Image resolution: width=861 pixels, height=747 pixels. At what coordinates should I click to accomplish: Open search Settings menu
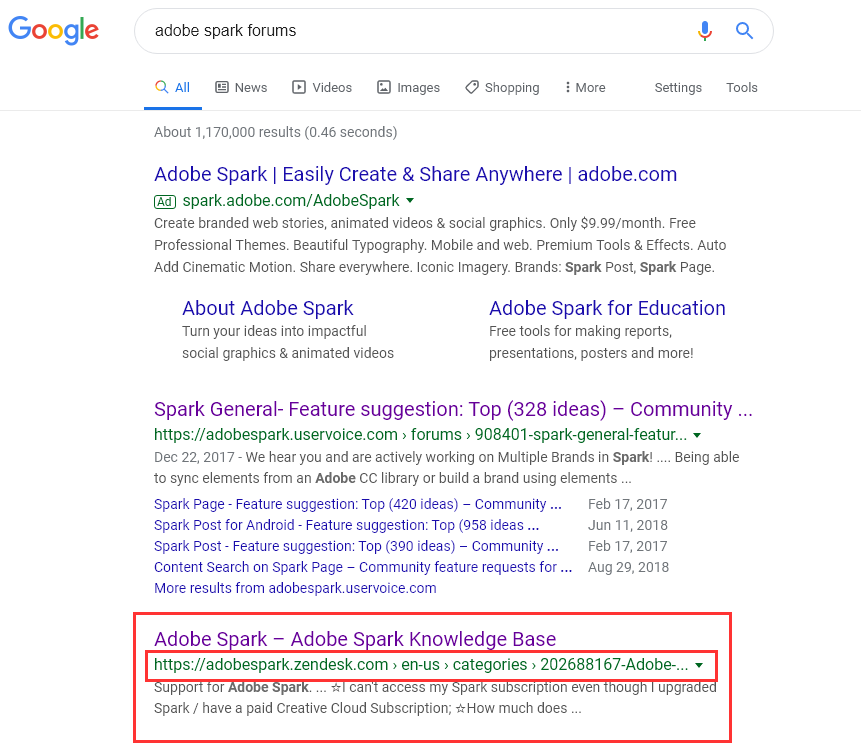(x=678, y=88)
